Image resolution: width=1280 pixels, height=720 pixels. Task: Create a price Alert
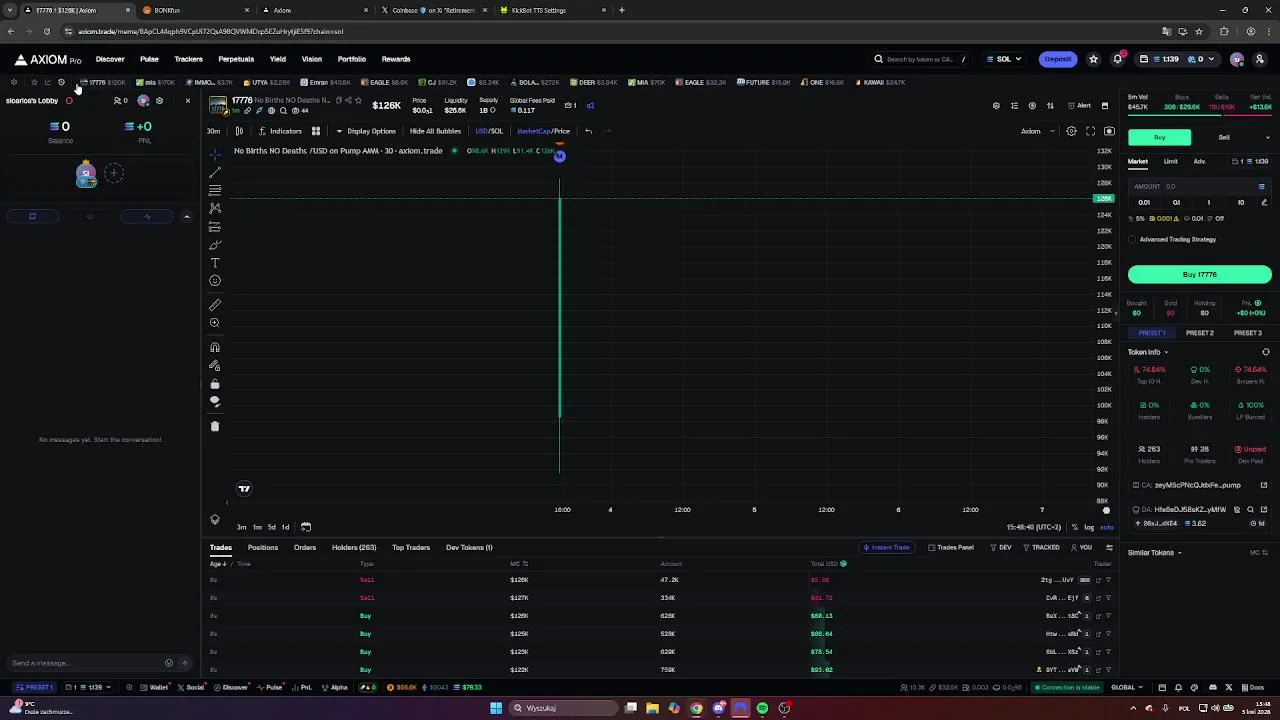point(1079,106)
